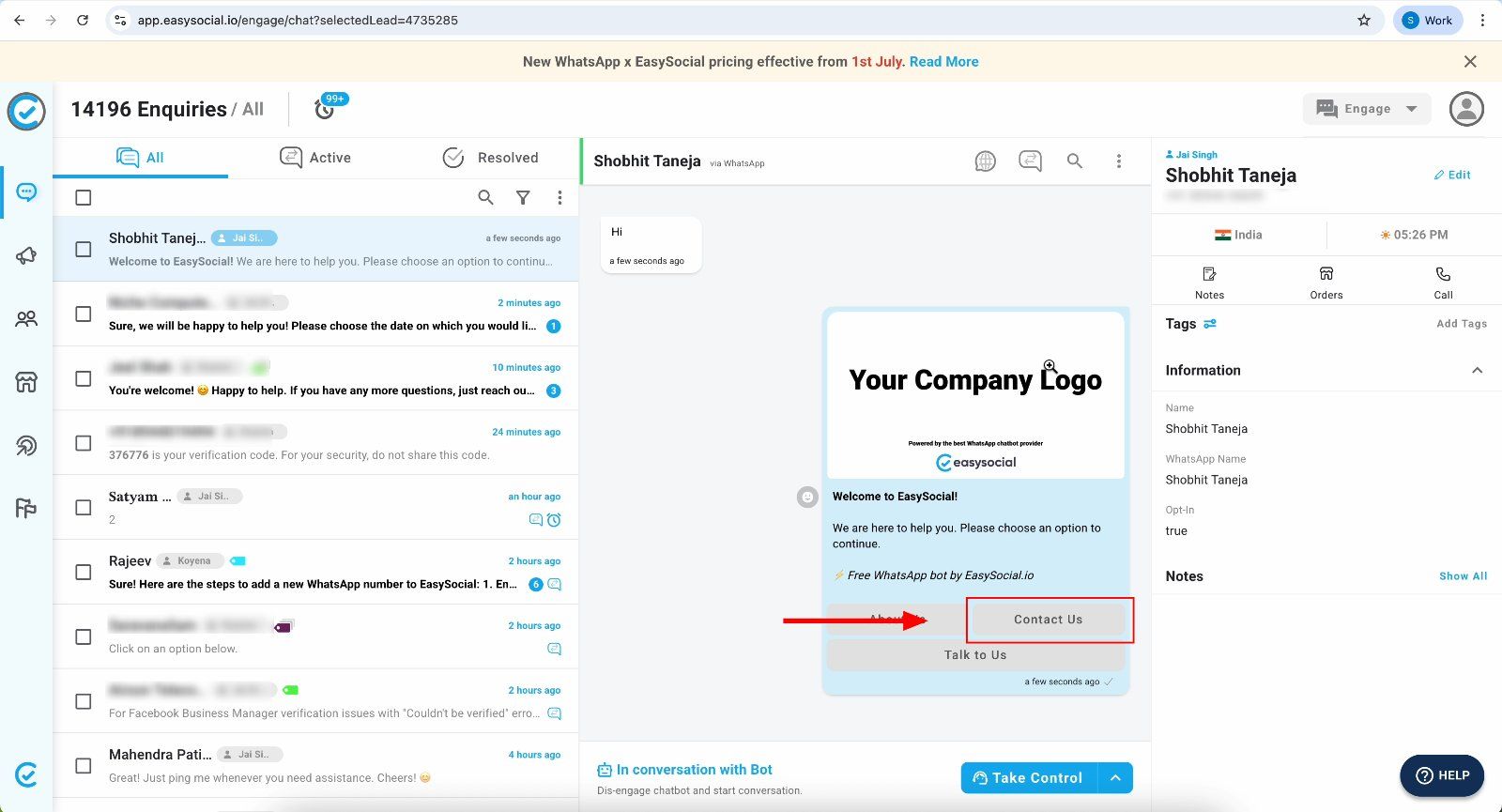The image size is (1502, 812).
Task: Select the Mahendra Pati... enquiry checkbox
Action: pos(84,766)
